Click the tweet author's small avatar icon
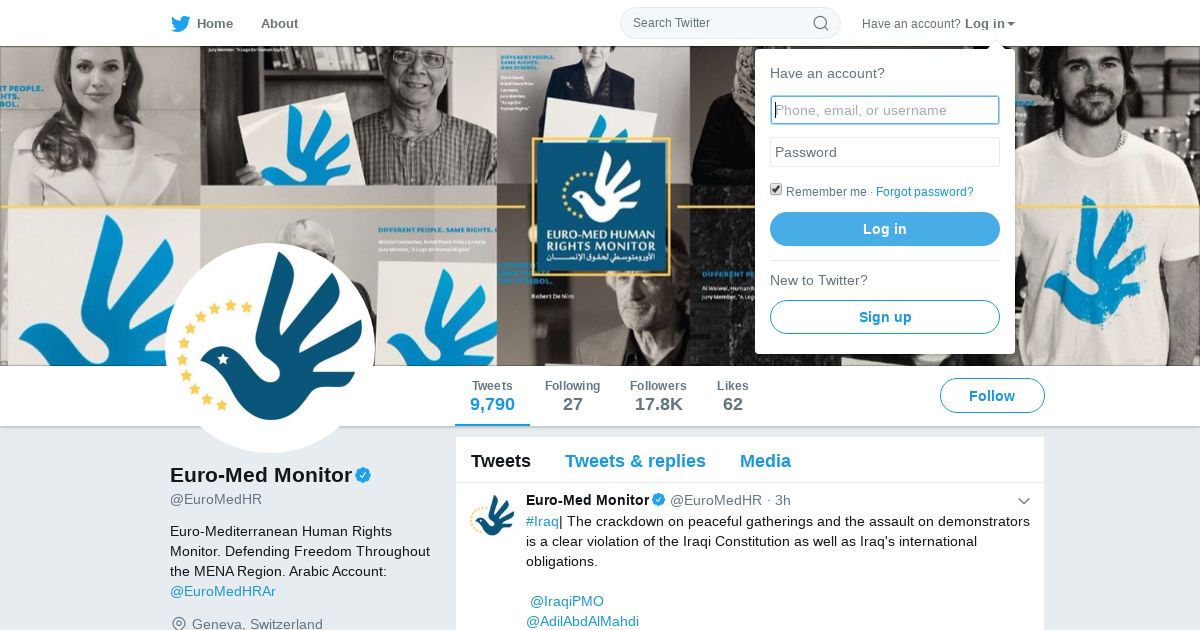1200x630 pixels. (x=492, y=515)
